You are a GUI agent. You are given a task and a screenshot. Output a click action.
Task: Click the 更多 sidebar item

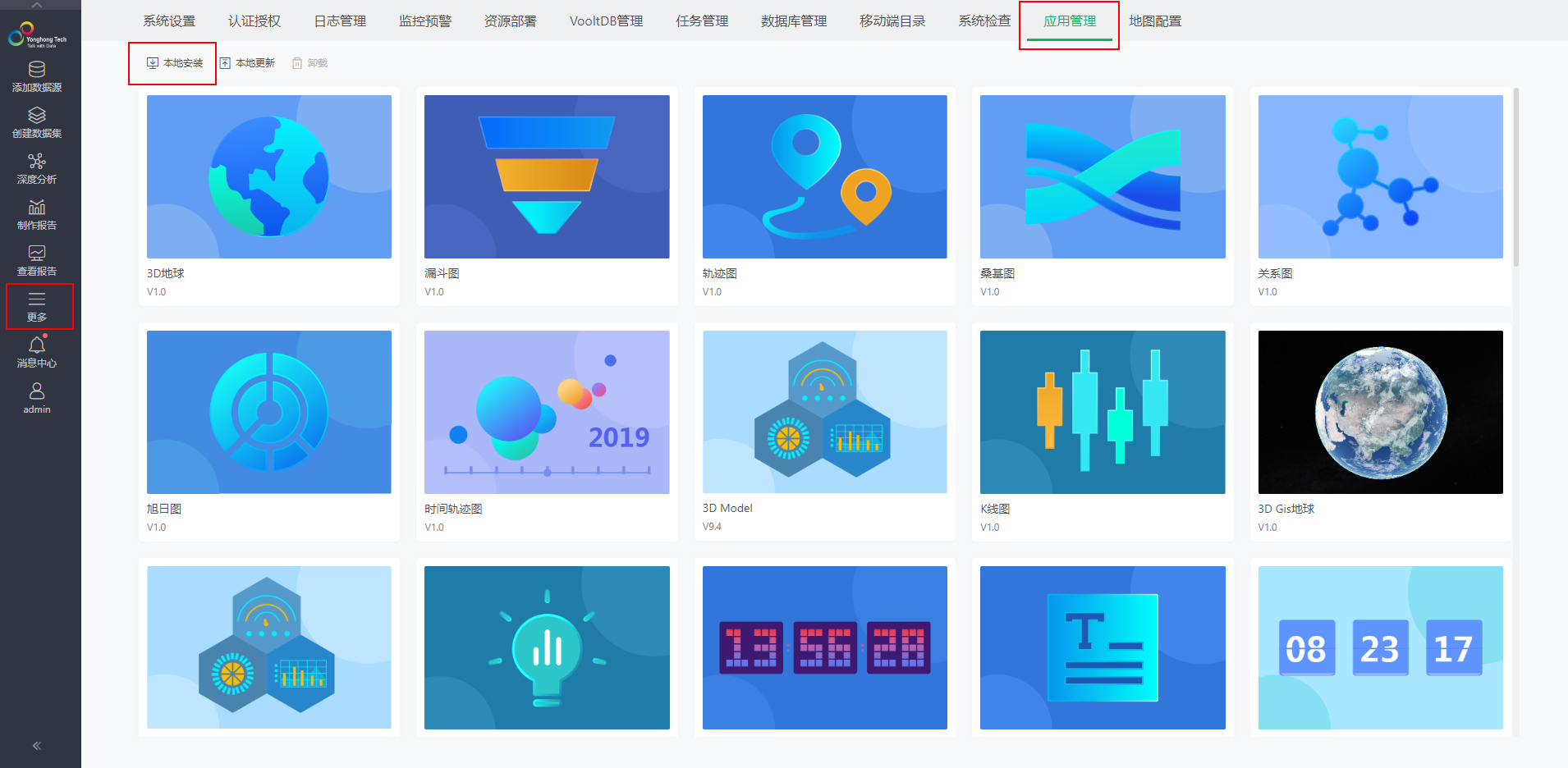[x=36, y=306]
